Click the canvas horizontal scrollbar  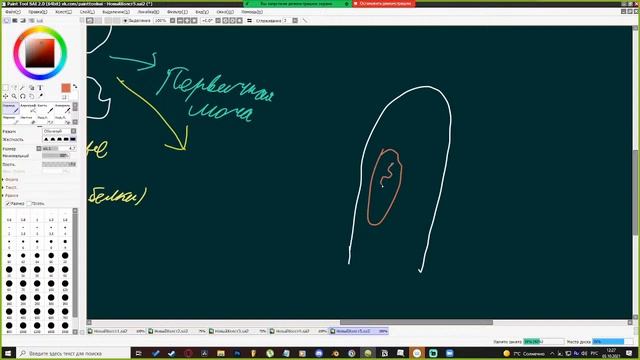(x=416, y=322)
